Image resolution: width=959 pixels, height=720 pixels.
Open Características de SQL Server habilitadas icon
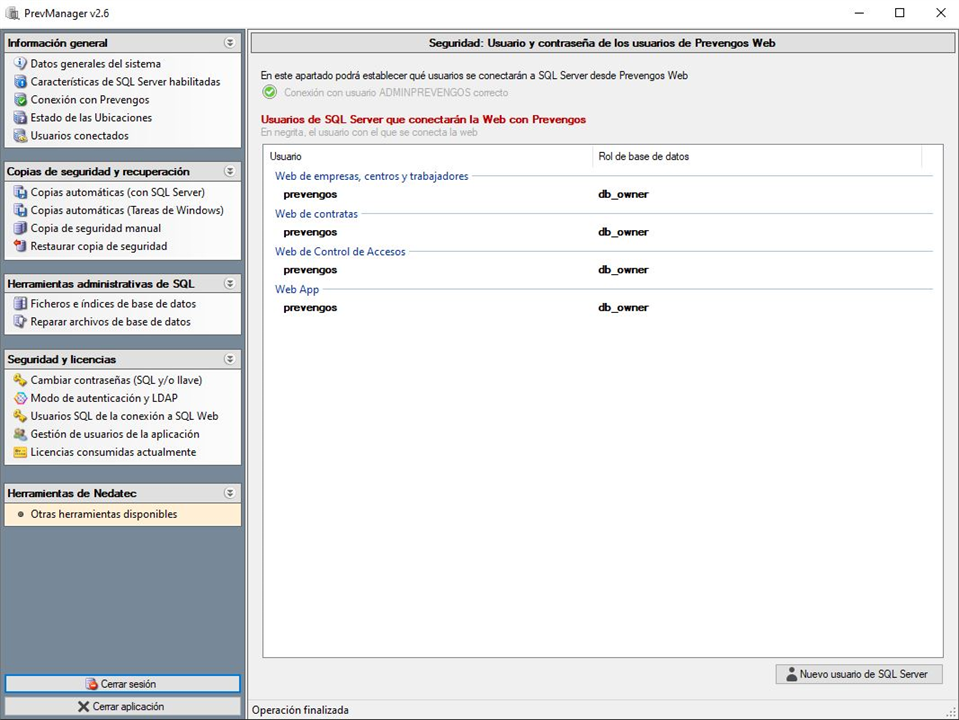click(20, 82)
